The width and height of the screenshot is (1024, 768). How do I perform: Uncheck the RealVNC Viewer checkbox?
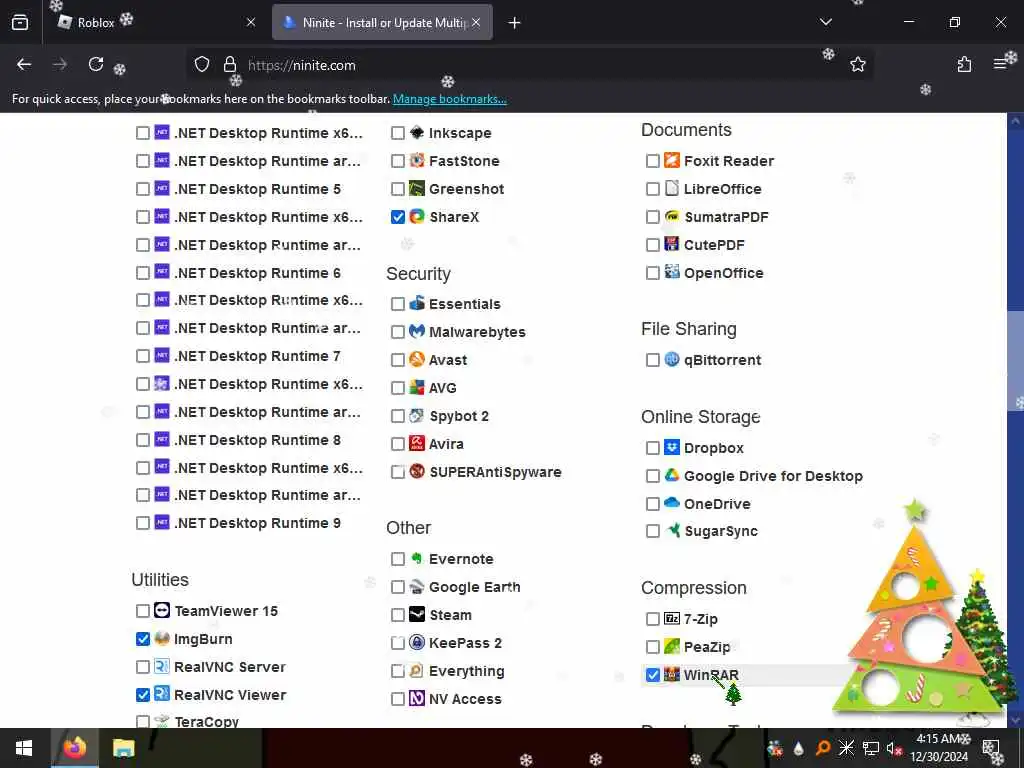143,695
